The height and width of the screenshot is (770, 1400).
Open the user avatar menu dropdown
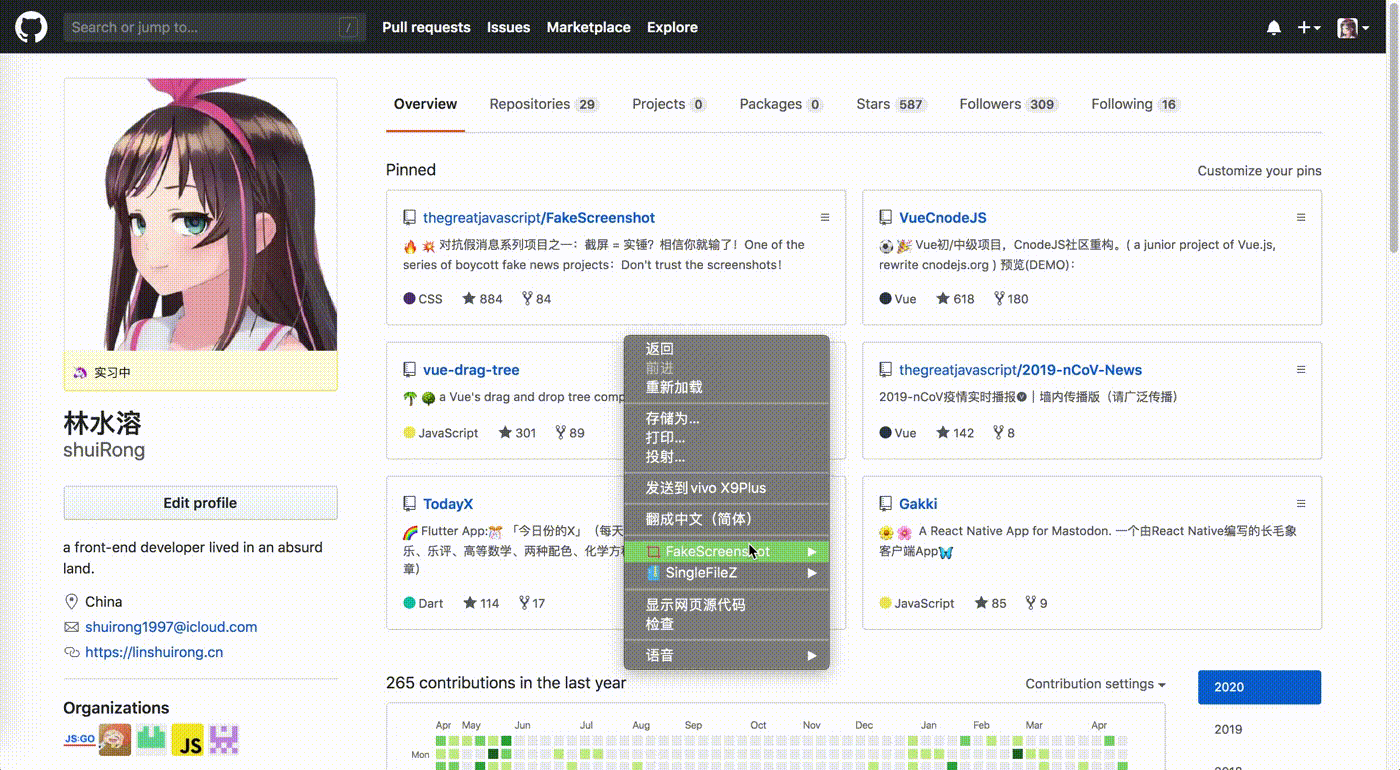coord(1352,28)
